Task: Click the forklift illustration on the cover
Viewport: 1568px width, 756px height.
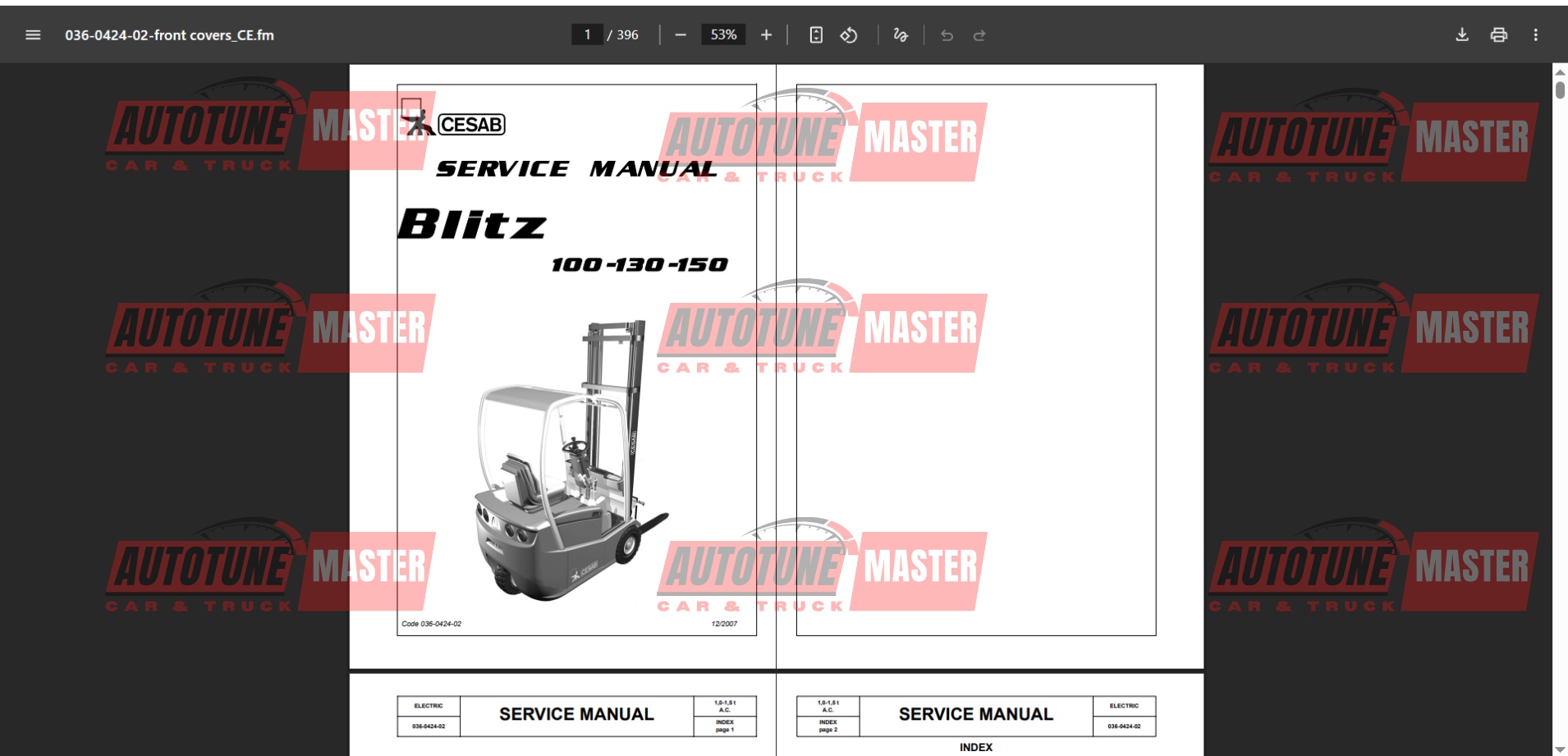Action: tap(566, 468)
